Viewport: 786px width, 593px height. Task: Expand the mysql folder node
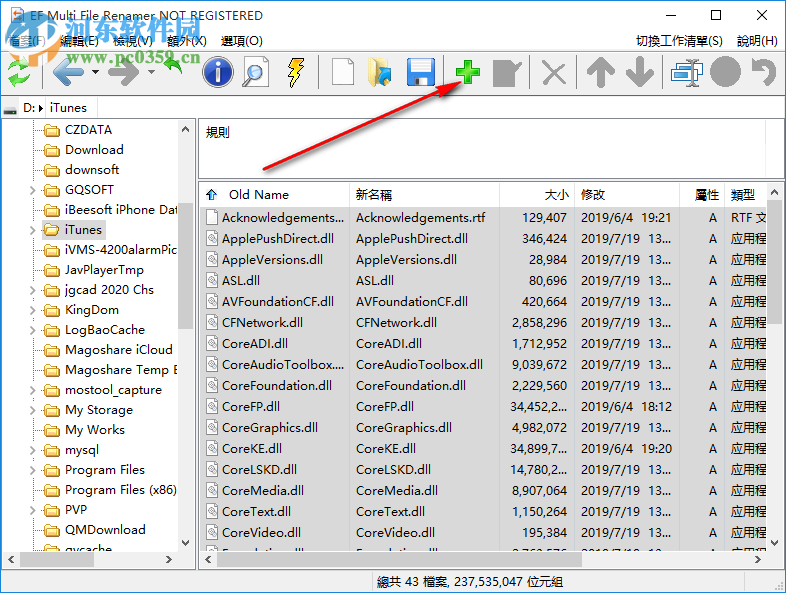pos(33,451)
